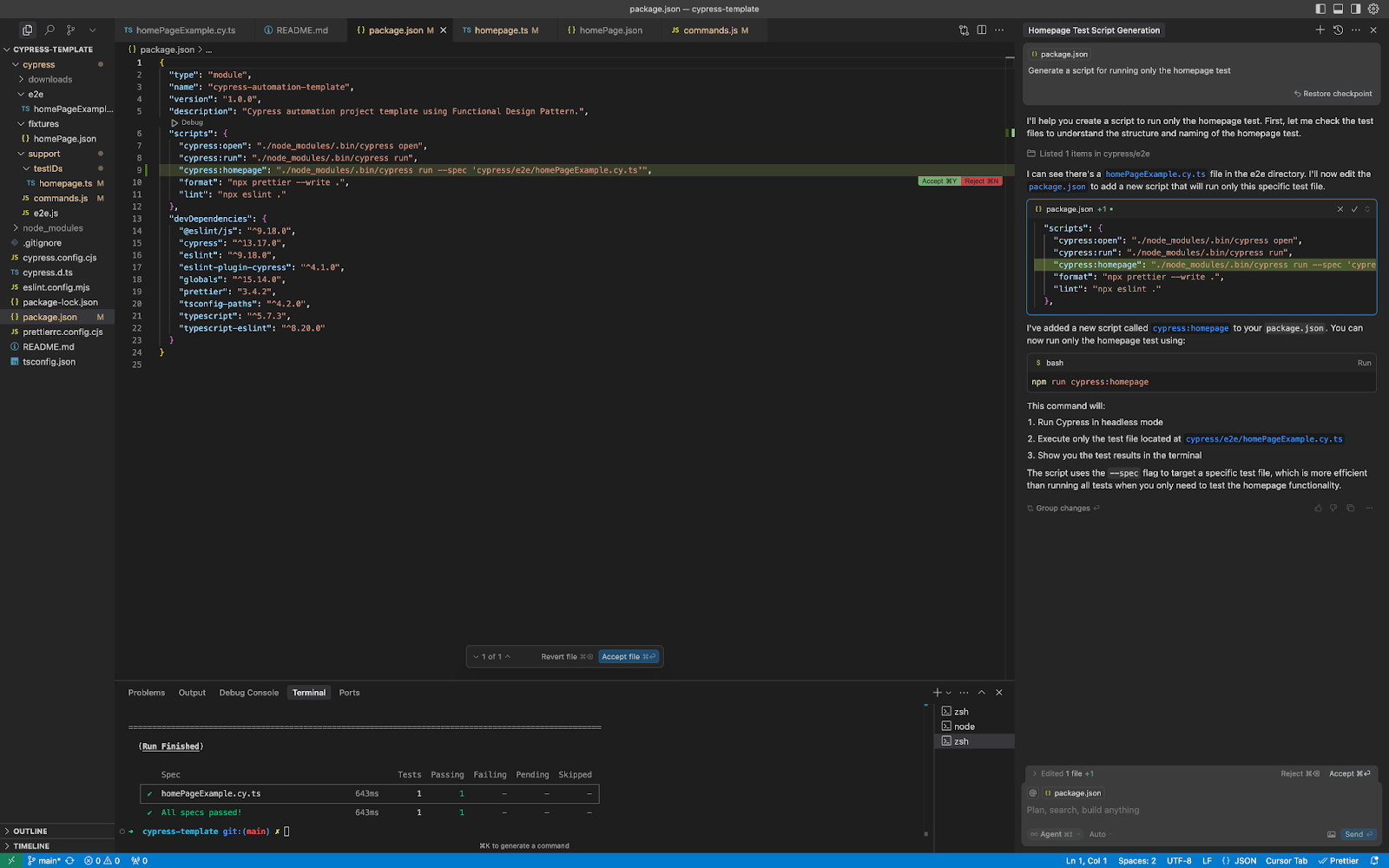Image resolution: width=1389 pixels, height=868 pixels.
Task: Toggle the primary sidebar layout icon
Action: pyautogui.click(x=1320, y=9)
